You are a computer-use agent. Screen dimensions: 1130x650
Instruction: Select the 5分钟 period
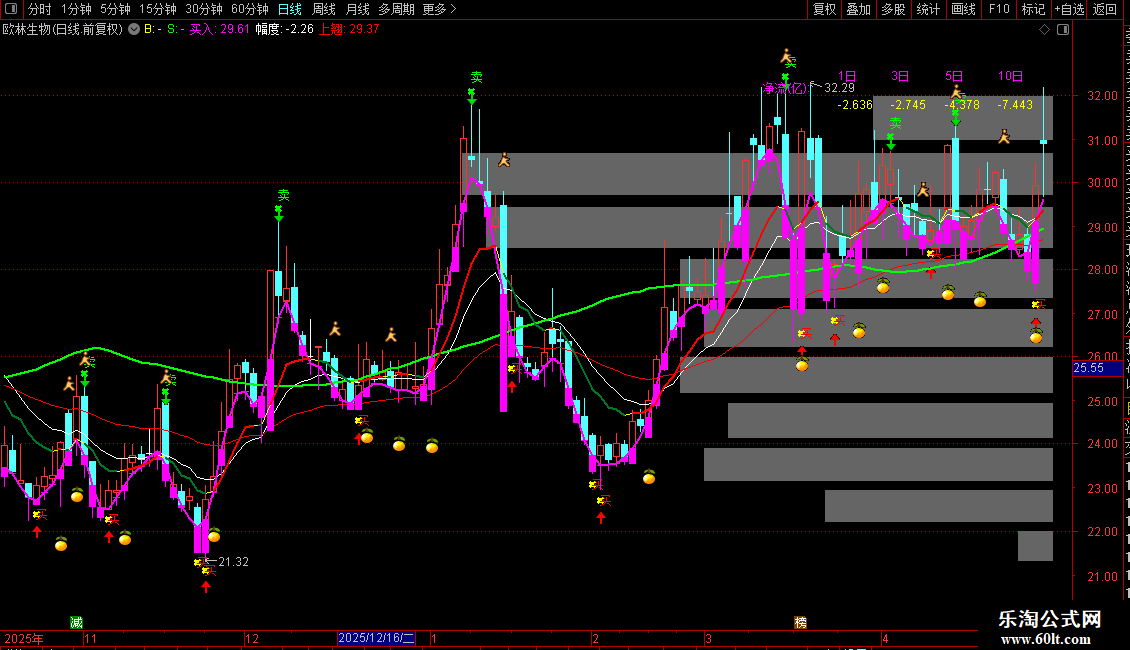tap(115, 9)
